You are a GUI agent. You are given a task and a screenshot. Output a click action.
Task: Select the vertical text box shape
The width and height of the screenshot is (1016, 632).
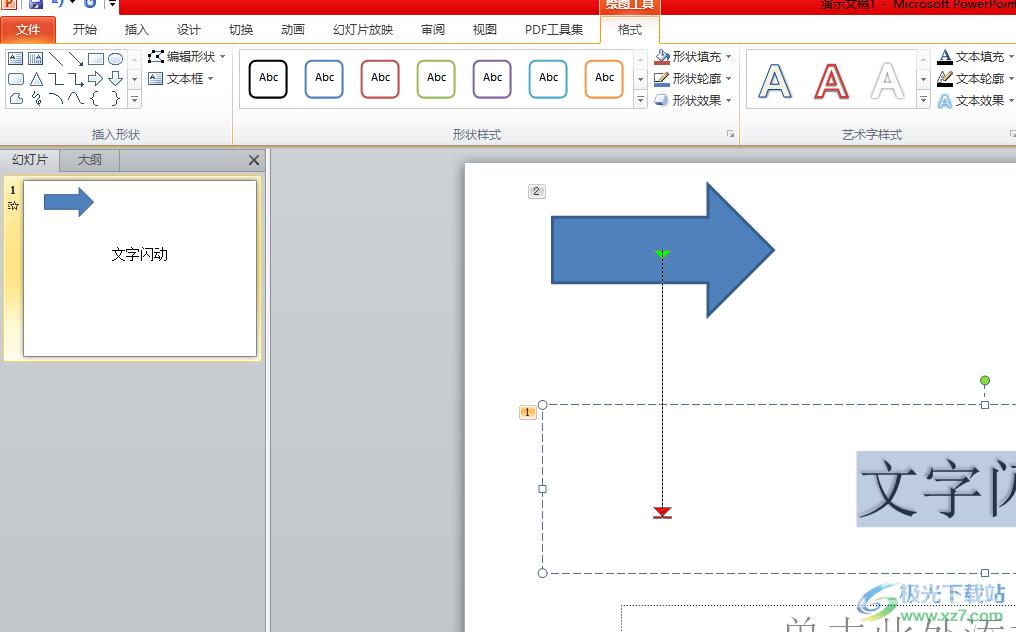pyautogui.click(x=36, y=59)
